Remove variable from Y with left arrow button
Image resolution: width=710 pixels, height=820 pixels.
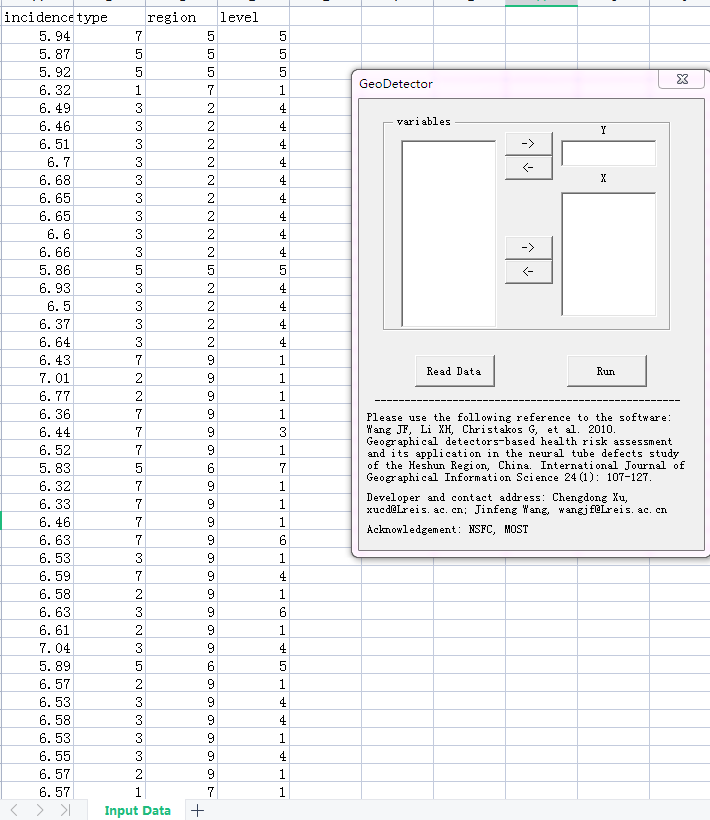(529, 168)
